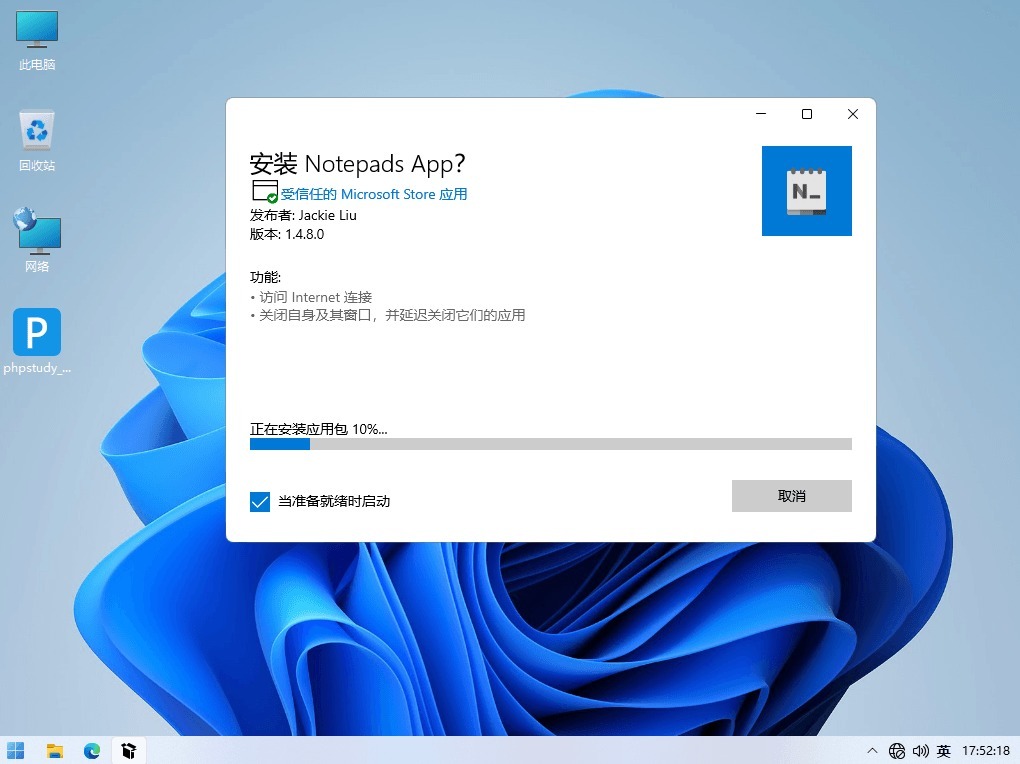The width and height of the screenshot is (1020, 764).
Task: Uncheck 当准备就绪时启动 checkbox
Action: tap(260, 501)
